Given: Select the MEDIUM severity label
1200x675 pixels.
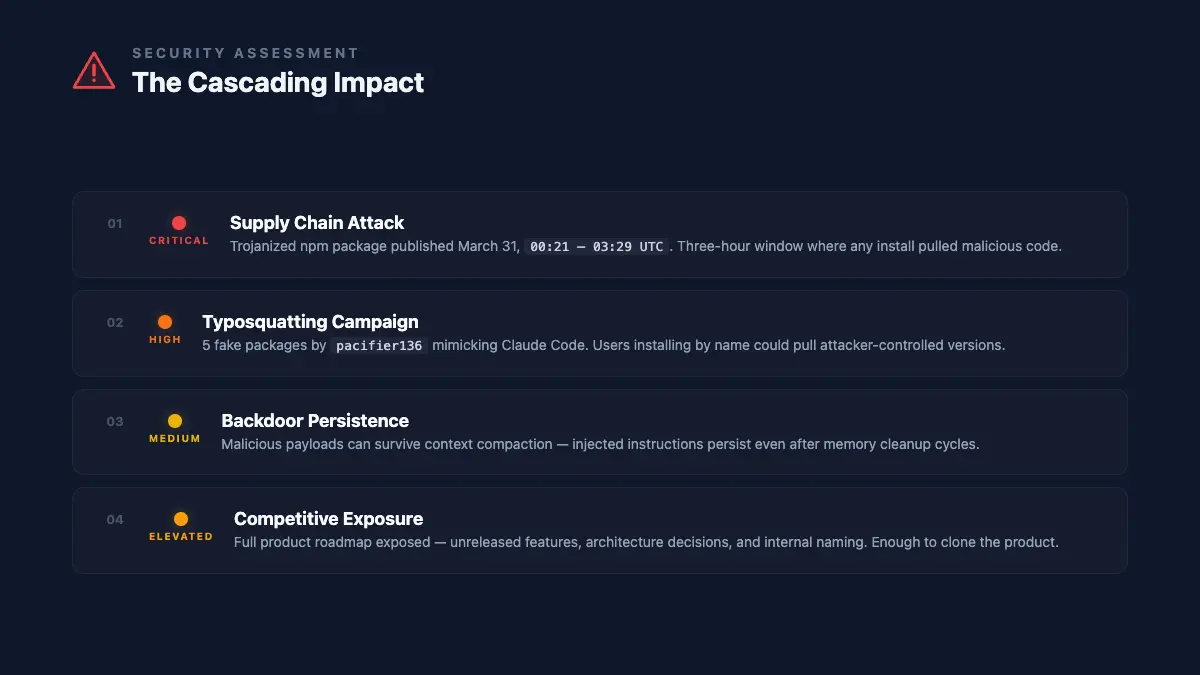Looking at the screenshot, I should (x=175, y=439).
